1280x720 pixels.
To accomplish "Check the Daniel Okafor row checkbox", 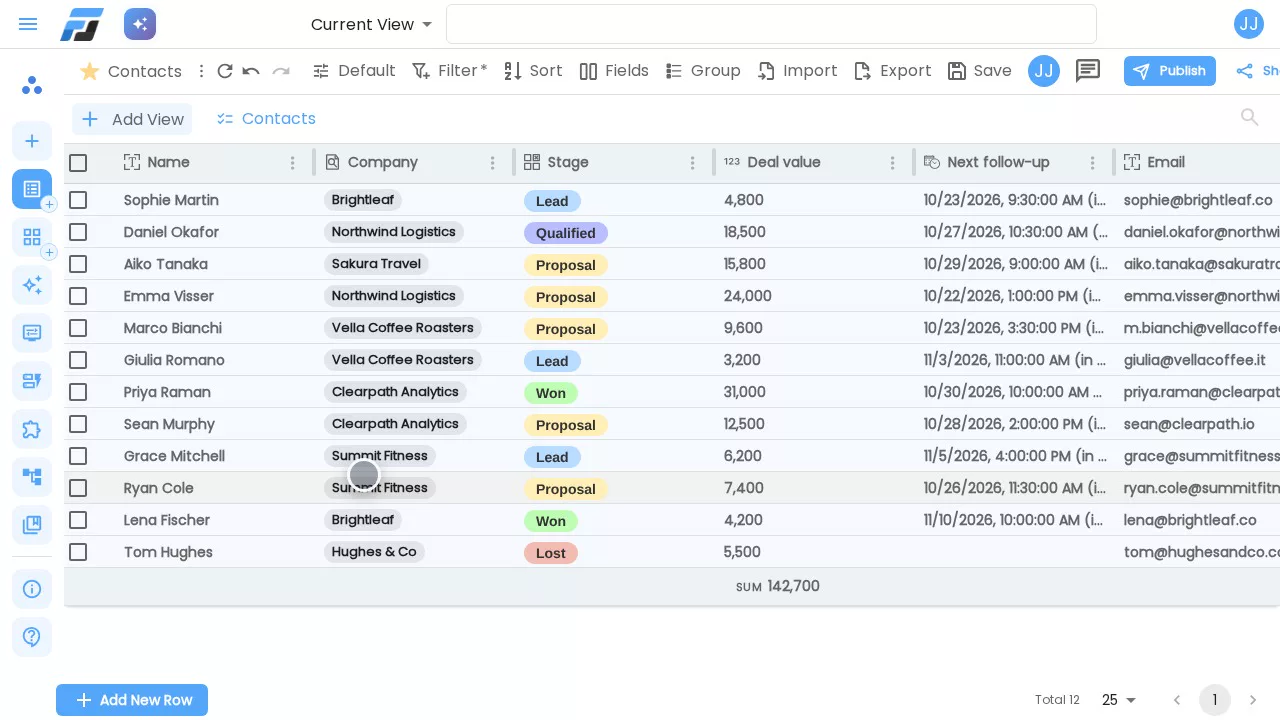I will coord(78,232).
